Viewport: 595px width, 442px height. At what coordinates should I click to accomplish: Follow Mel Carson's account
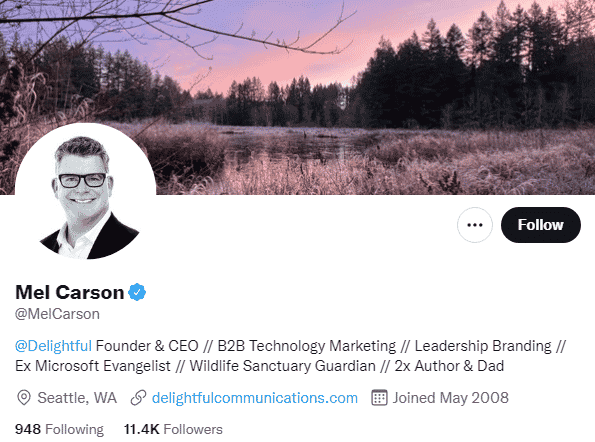(x=541, y=225)
